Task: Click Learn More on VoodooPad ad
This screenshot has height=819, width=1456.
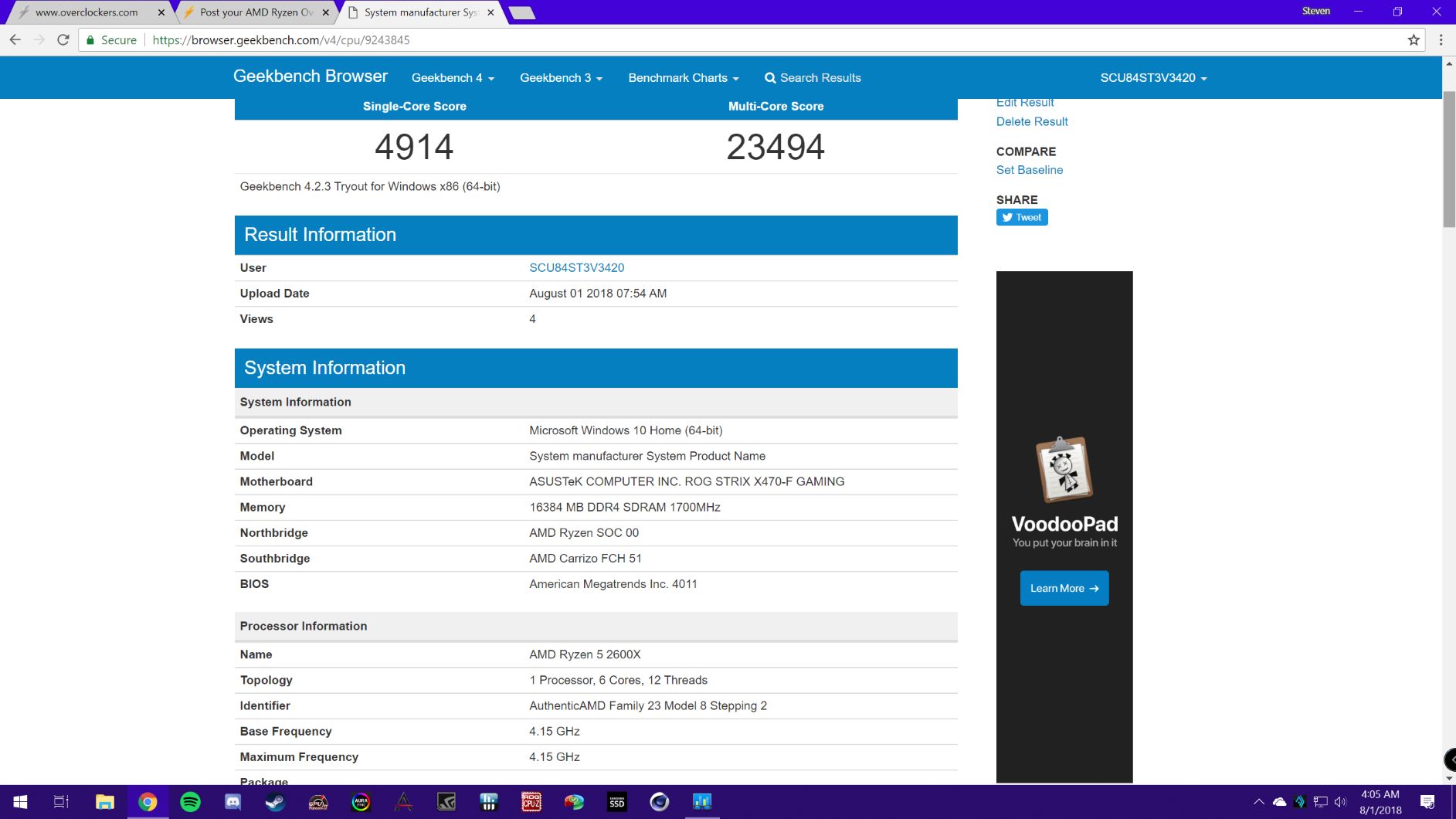Action: (1064, 588)
